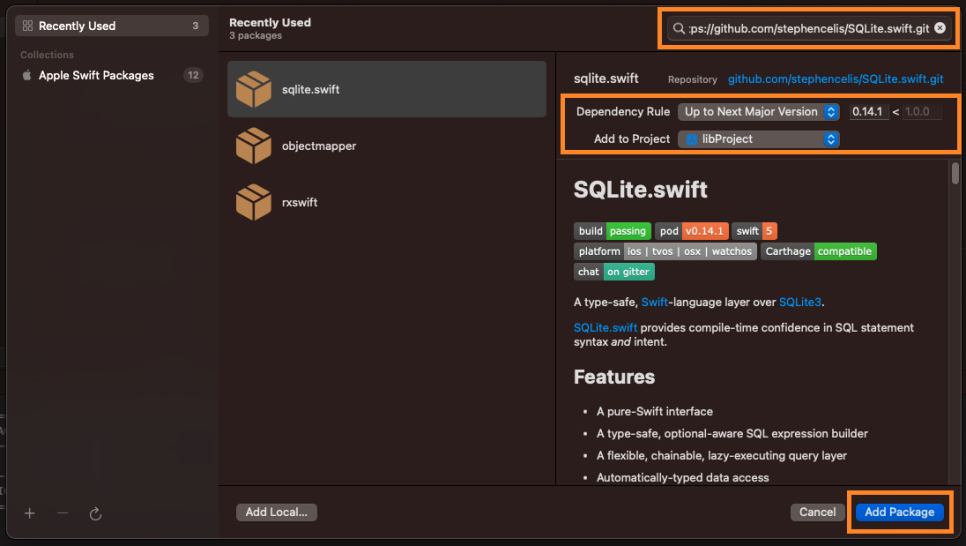Click the count badge 12 next to Apple Swift Packages
966x546 pixels.
click(x=193, y=75)
